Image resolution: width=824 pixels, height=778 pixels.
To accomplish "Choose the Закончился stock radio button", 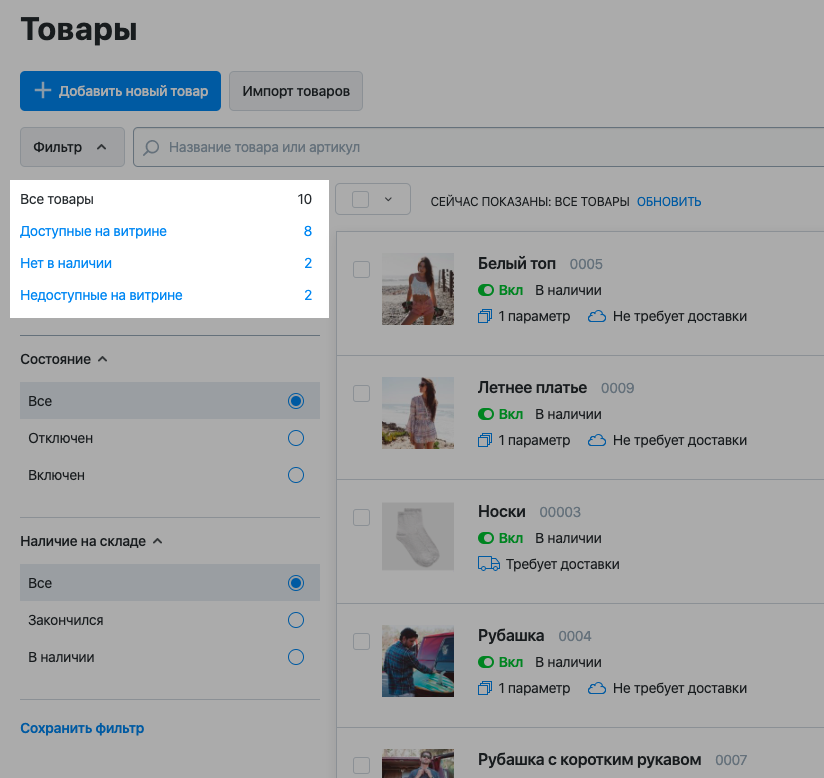I will pos(296,620).
